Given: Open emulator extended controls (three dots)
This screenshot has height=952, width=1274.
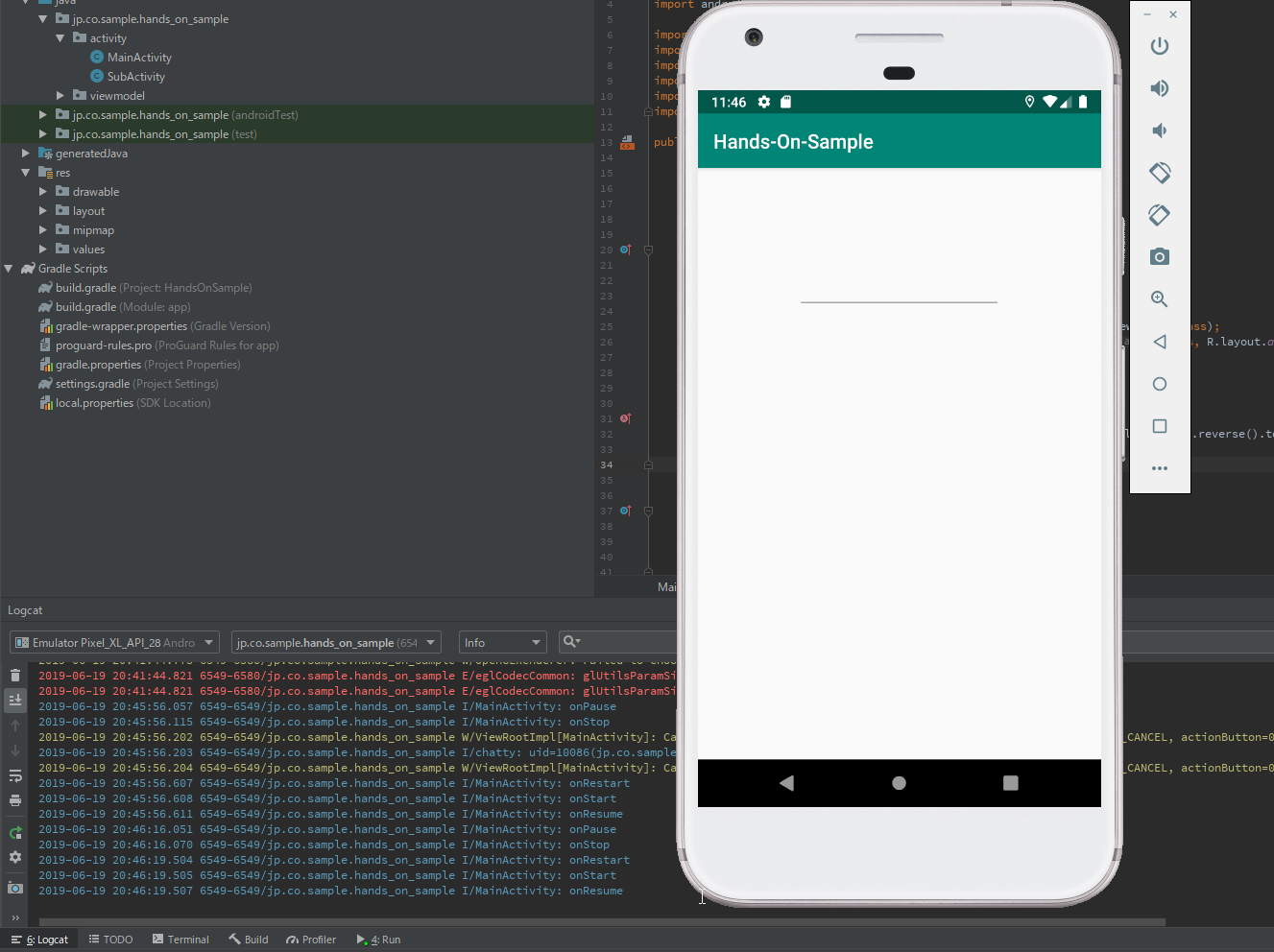Looking at the screenshot, I should [x=1160, y=468].
